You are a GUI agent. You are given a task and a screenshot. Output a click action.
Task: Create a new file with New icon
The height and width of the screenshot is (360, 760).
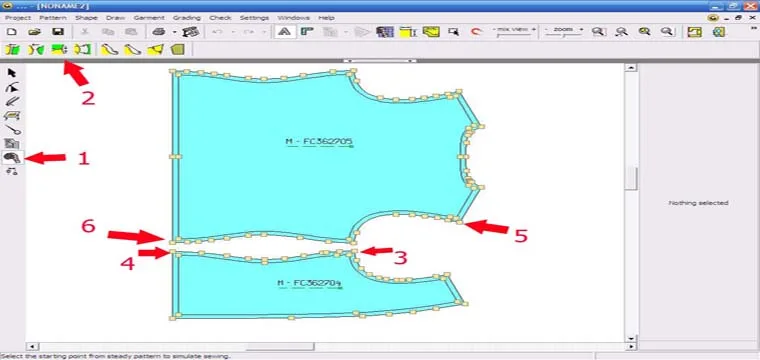coord(12,32)
